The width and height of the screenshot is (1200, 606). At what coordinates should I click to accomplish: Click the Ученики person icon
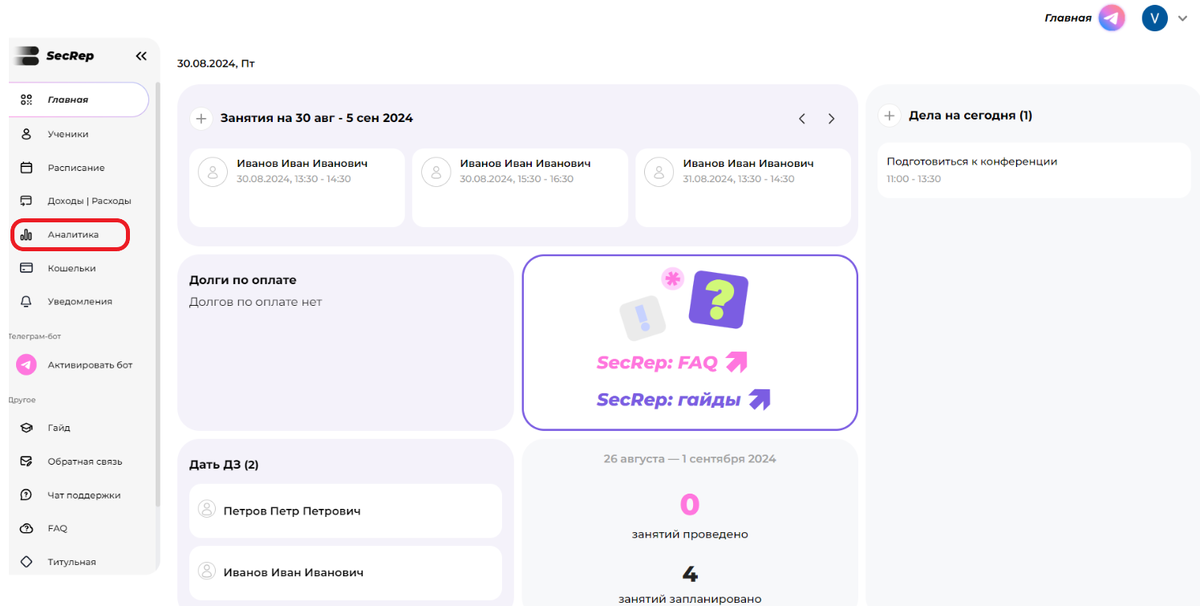click(x=27, y=134)
